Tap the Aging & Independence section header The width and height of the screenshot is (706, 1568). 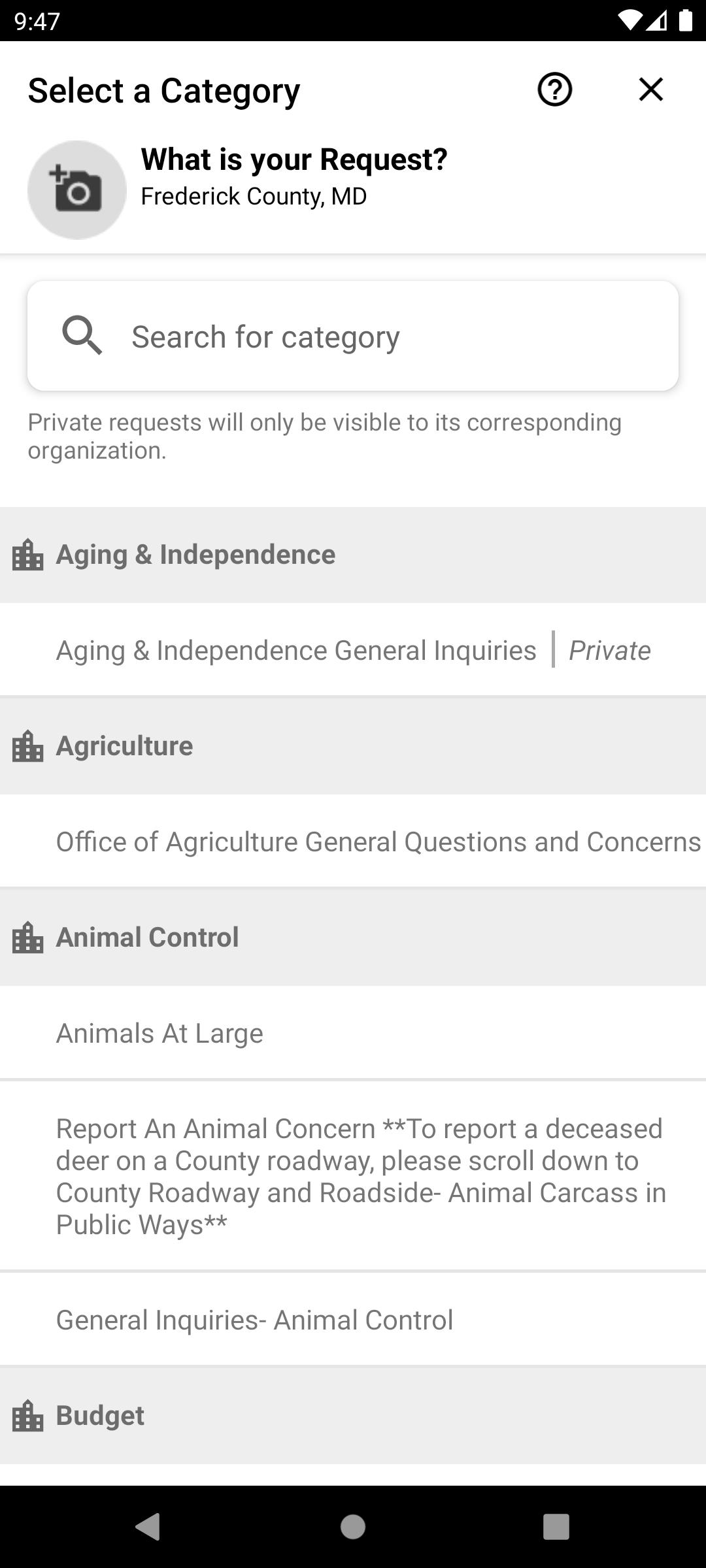(x=196, y=555)
